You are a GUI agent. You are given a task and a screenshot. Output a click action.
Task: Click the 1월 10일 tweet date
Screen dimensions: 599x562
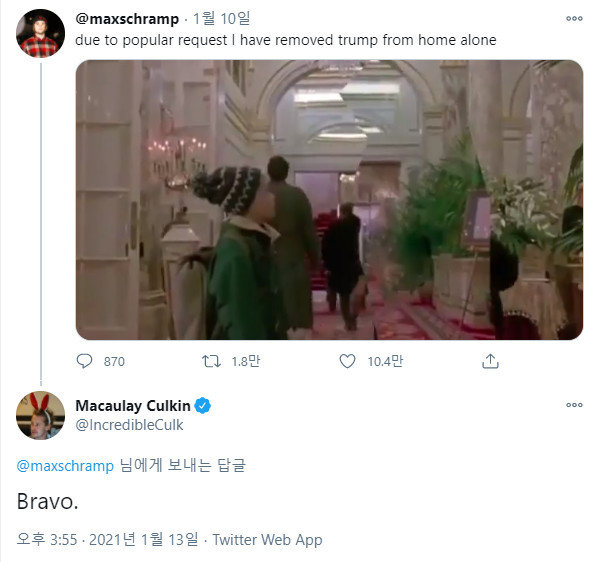pyautogui.click(x=222, y=19)
